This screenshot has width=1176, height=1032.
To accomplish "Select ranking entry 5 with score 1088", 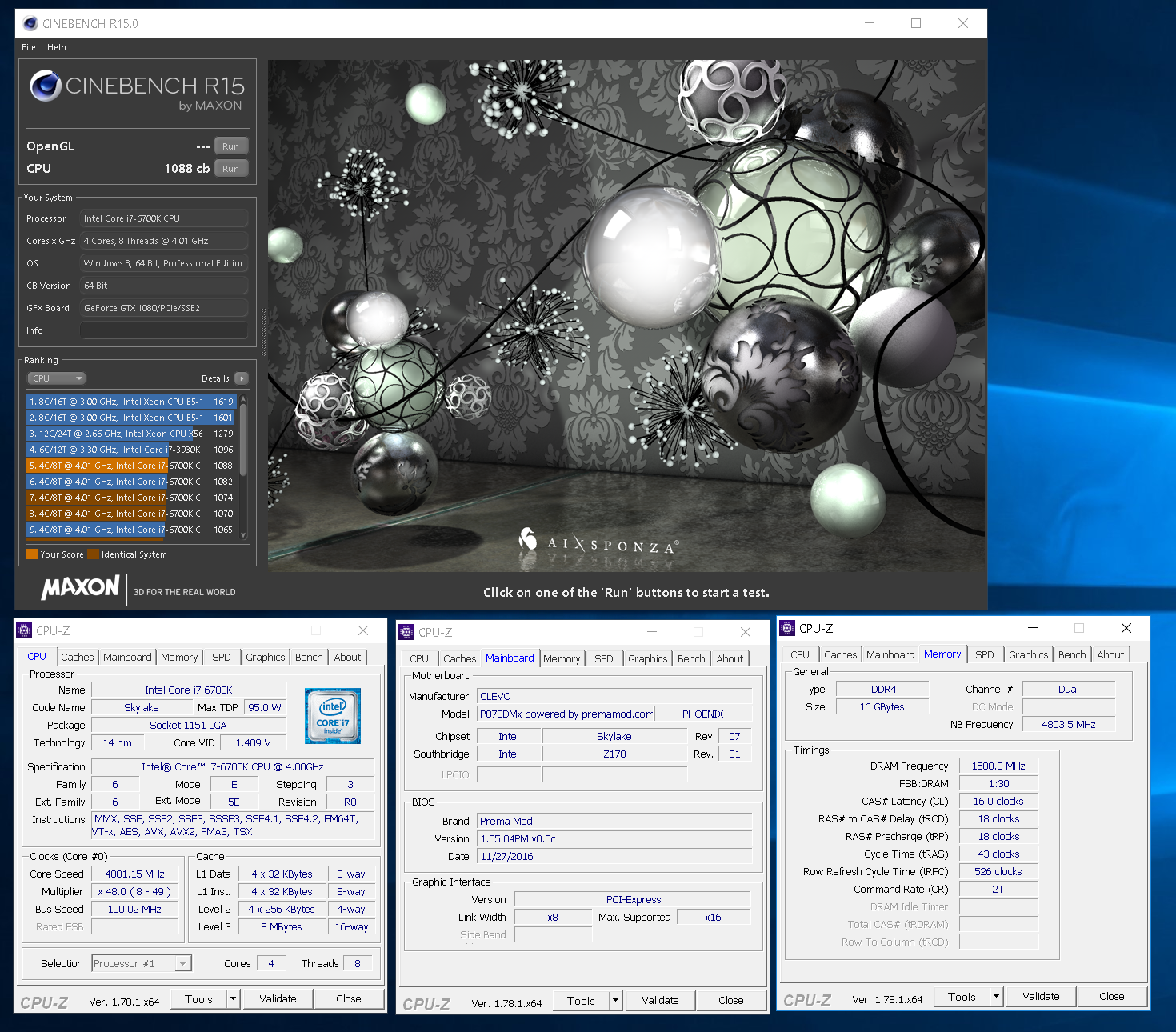I will coord(131,466).
